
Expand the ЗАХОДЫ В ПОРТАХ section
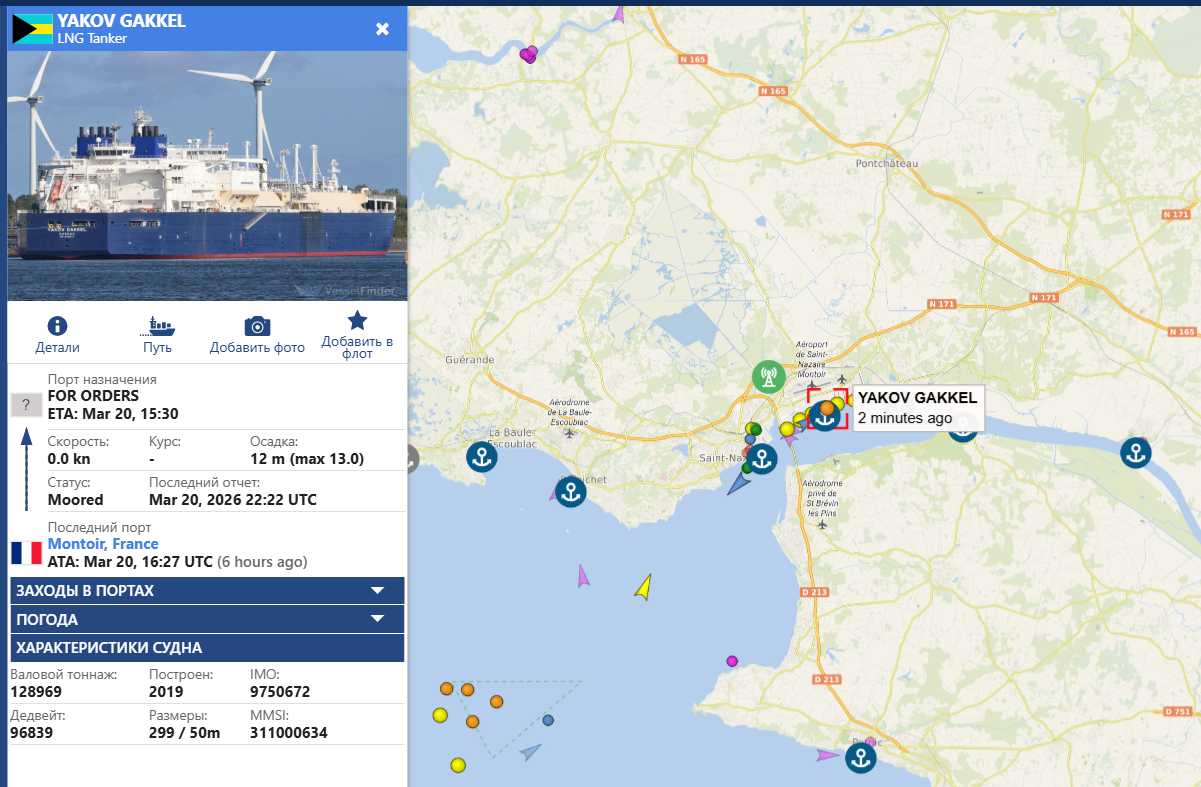206,591
